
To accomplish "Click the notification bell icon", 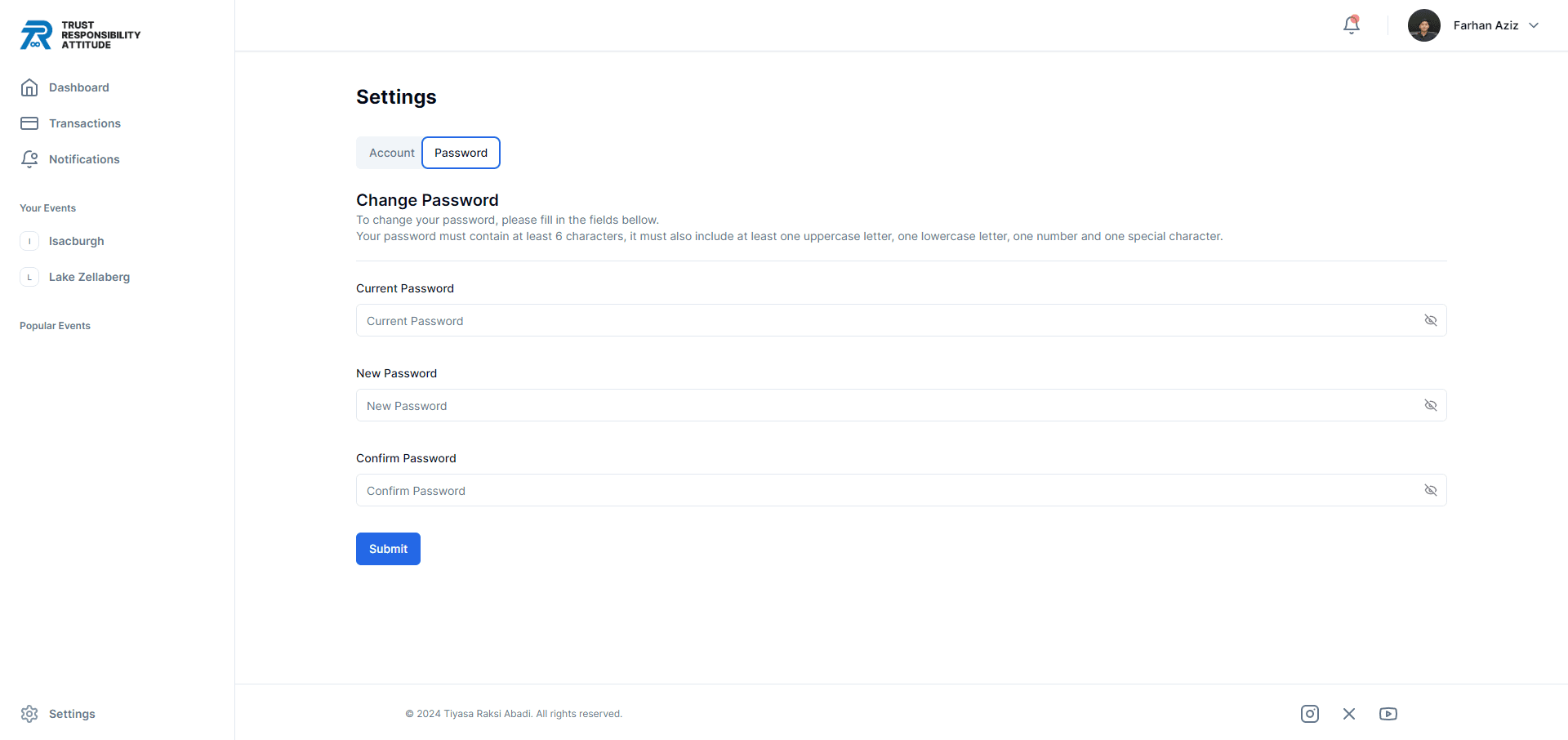I will tap(1351, 25).
